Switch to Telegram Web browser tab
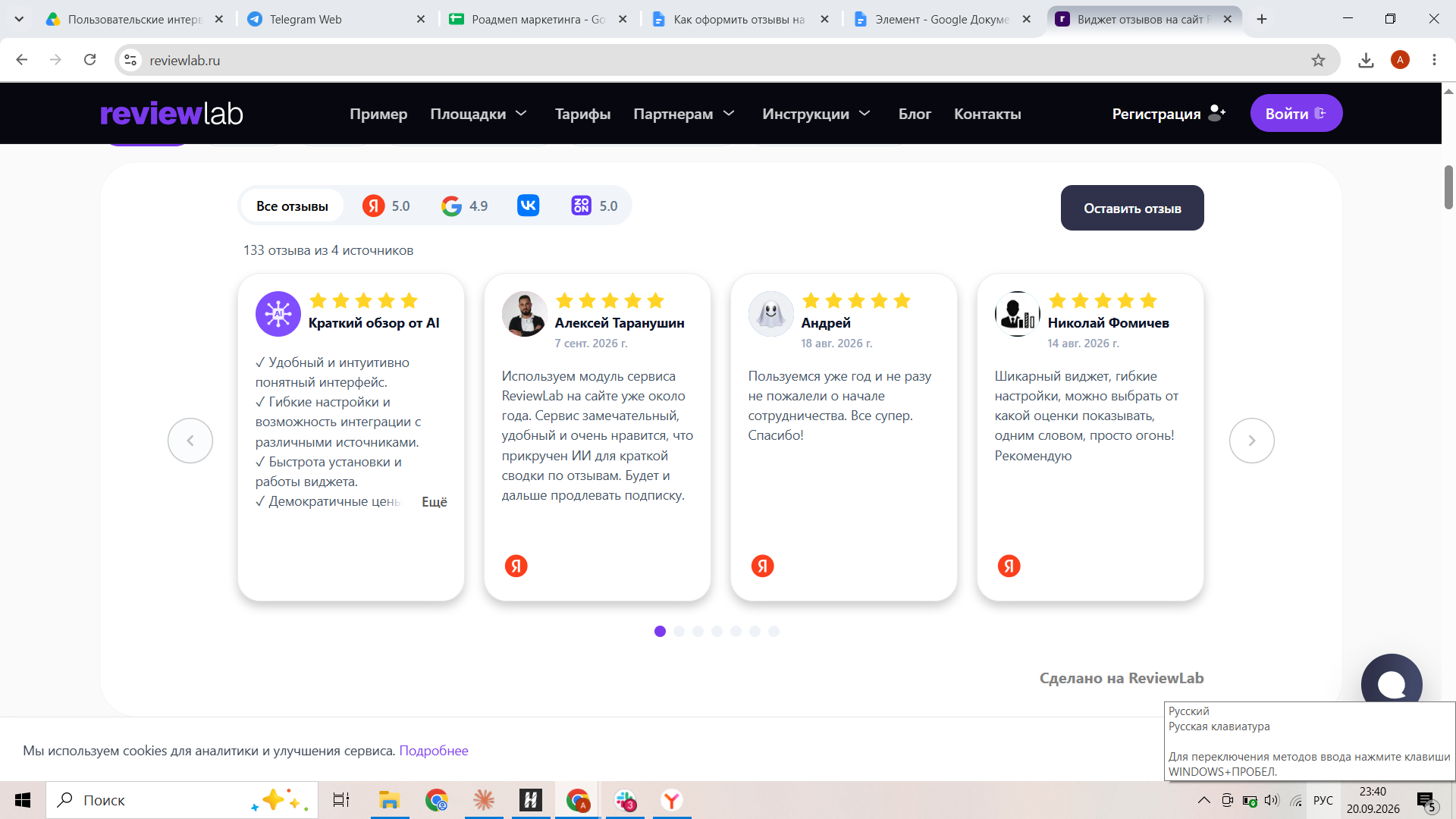Image resolution: width=1456 pixels, height=819 pixels. pyautogui.click(x=335, y=19)
